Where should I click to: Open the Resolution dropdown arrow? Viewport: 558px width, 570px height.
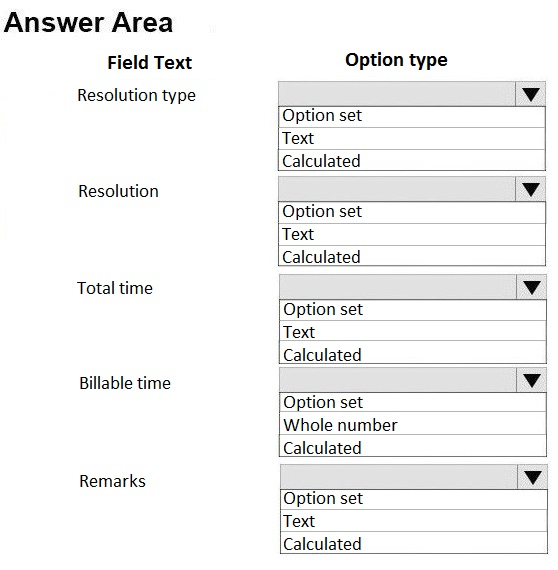click(530, 189)
